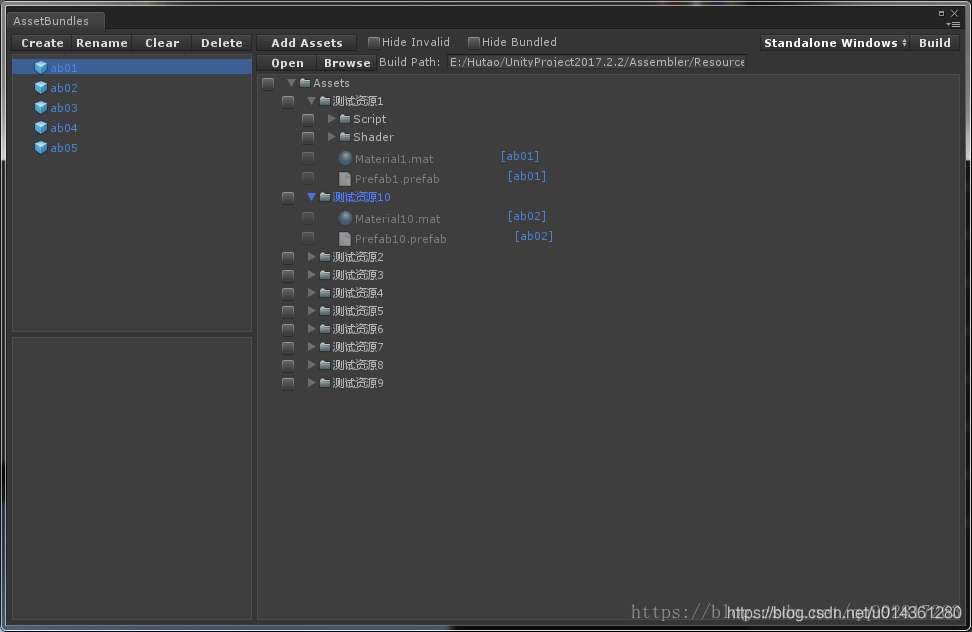Viewport: 972px width, 632px height.
Task: Click the Delete bundle button
Action: click(221, 43)
